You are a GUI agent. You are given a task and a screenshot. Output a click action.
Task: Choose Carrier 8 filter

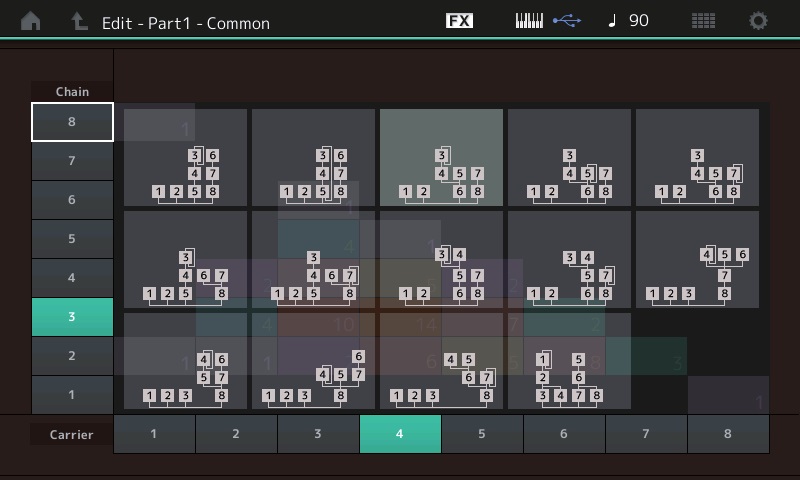point(728,434)
